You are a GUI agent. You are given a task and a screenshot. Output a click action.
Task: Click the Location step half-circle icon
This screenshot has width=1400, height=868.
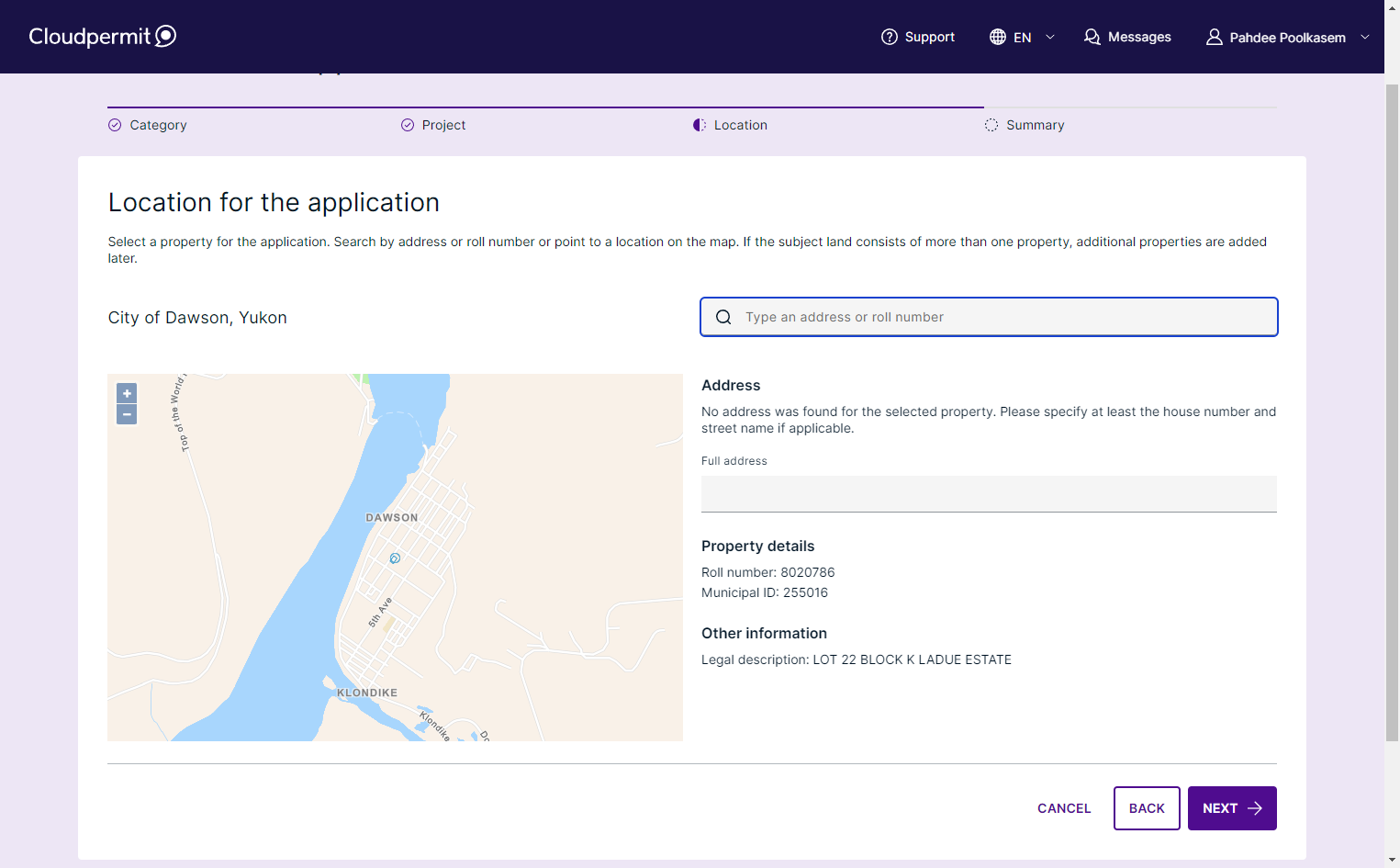click(700, 125)
